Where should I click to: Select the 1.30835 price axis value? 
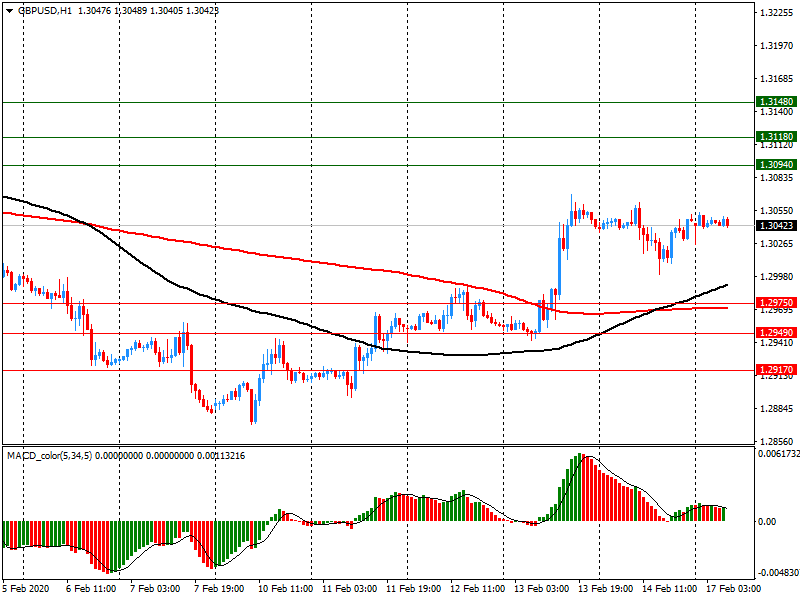pos(777,178)
